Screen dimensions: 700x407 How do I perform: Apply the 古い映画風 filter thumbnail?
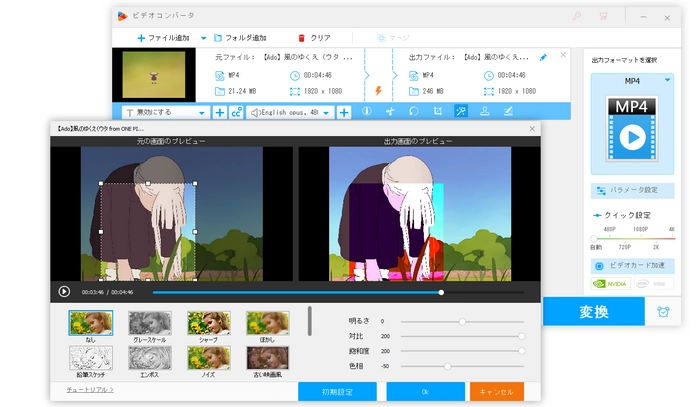click(x=267, y=358)
